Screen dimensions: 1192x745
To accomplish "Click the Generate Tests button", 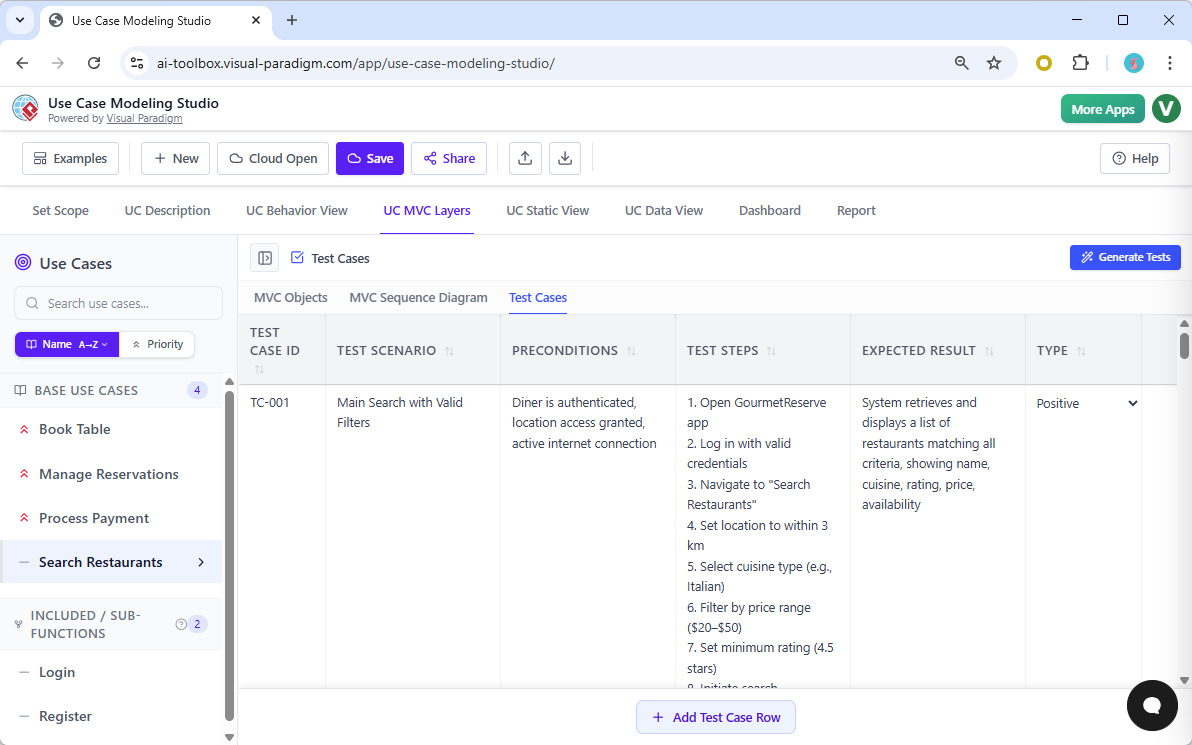I will (1125, 257).
